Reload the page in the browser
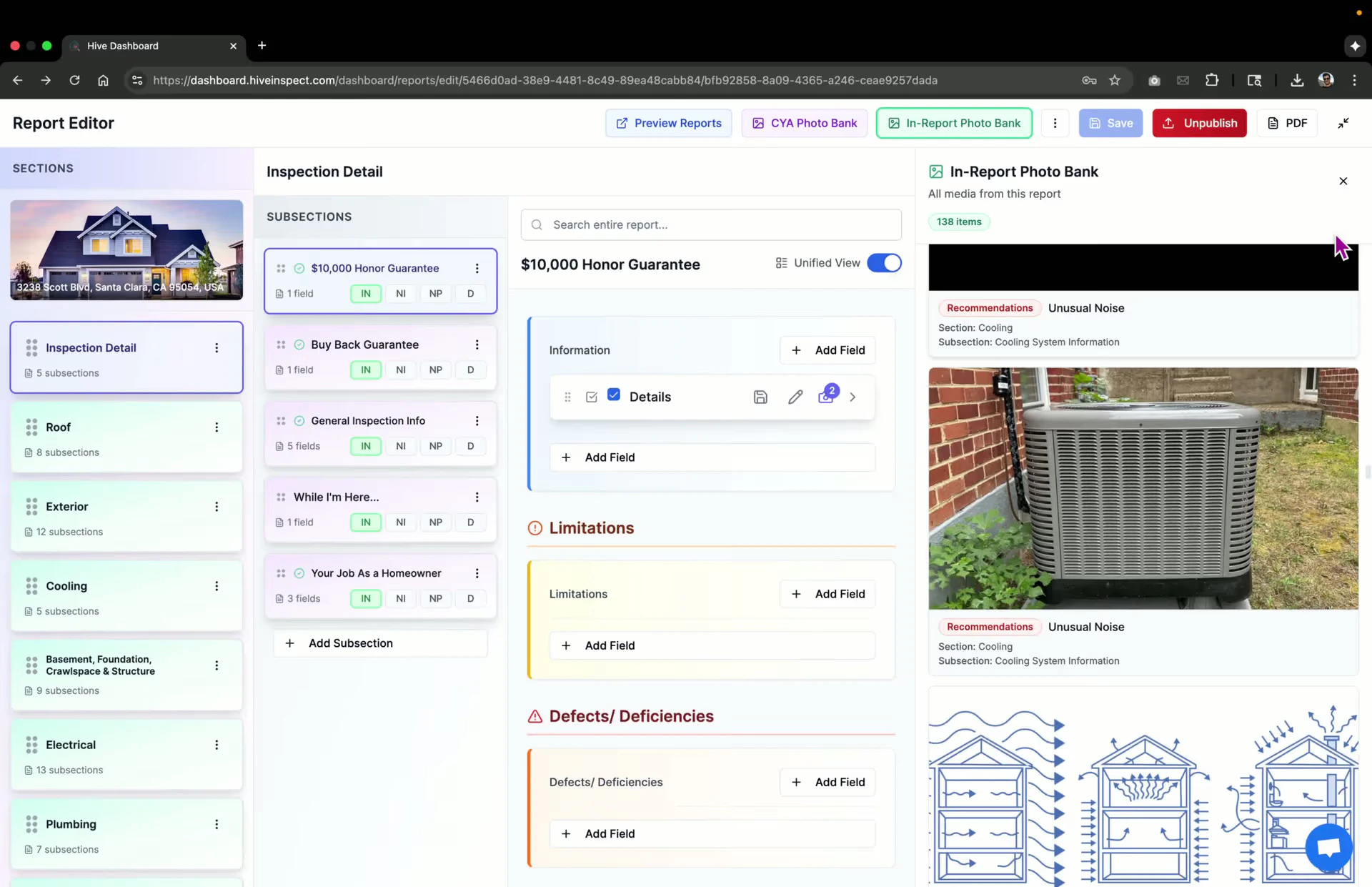The image size is (1372, 887). [x=74, y=80]
